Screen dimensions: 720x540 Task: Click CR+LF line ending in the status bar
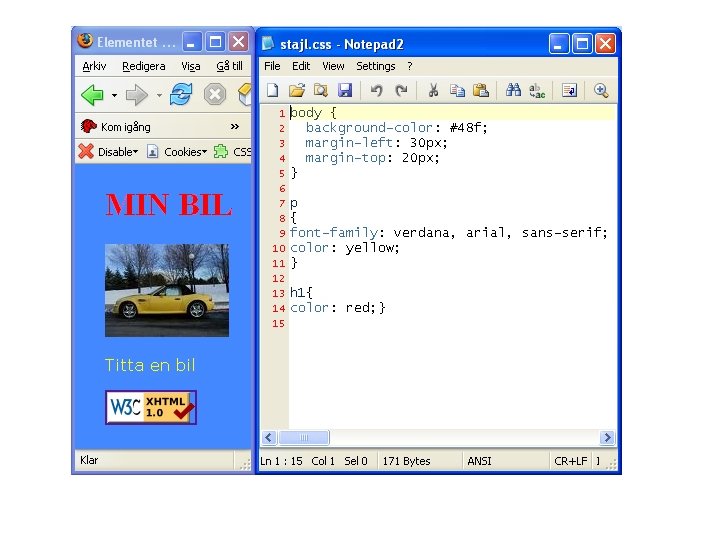click(570, 461)
